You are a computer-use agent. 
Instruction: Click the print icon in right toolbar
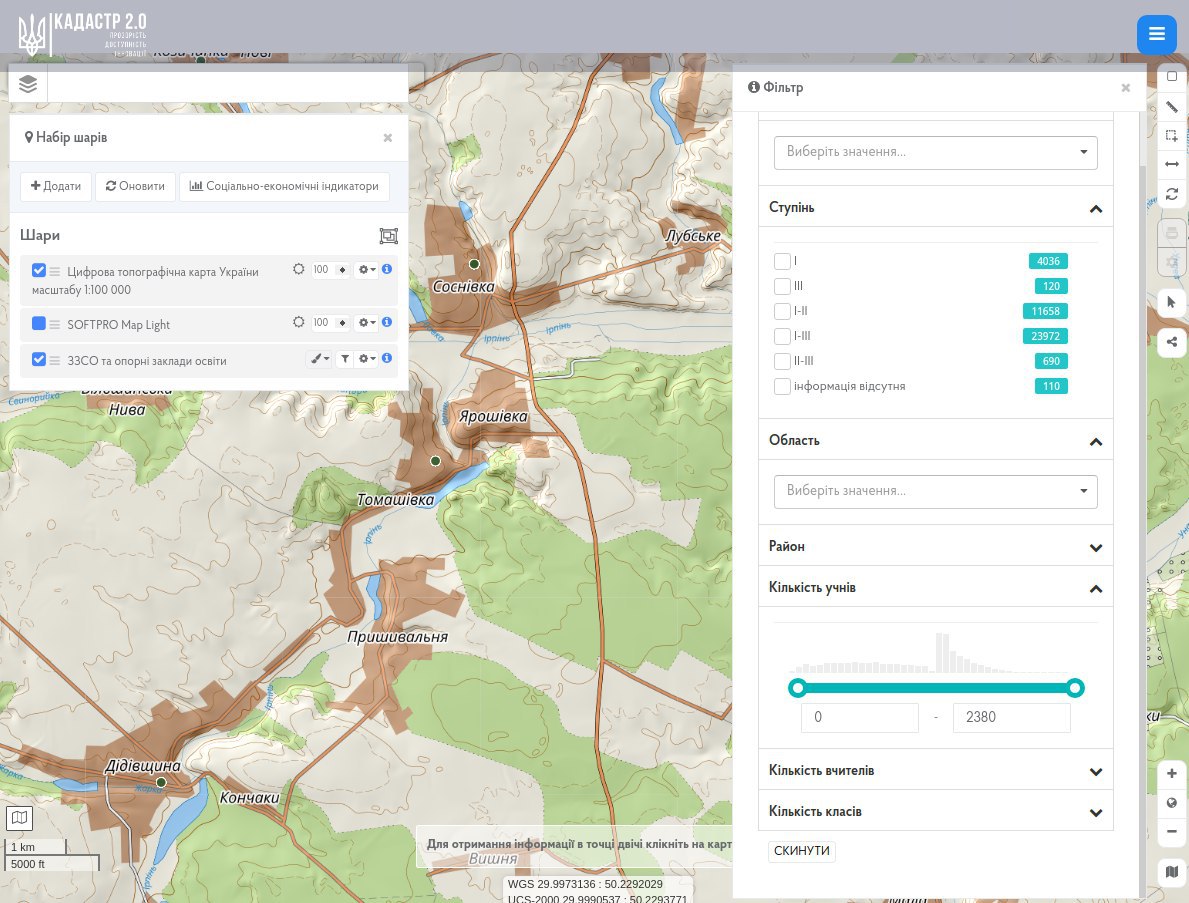point(1172,234)
